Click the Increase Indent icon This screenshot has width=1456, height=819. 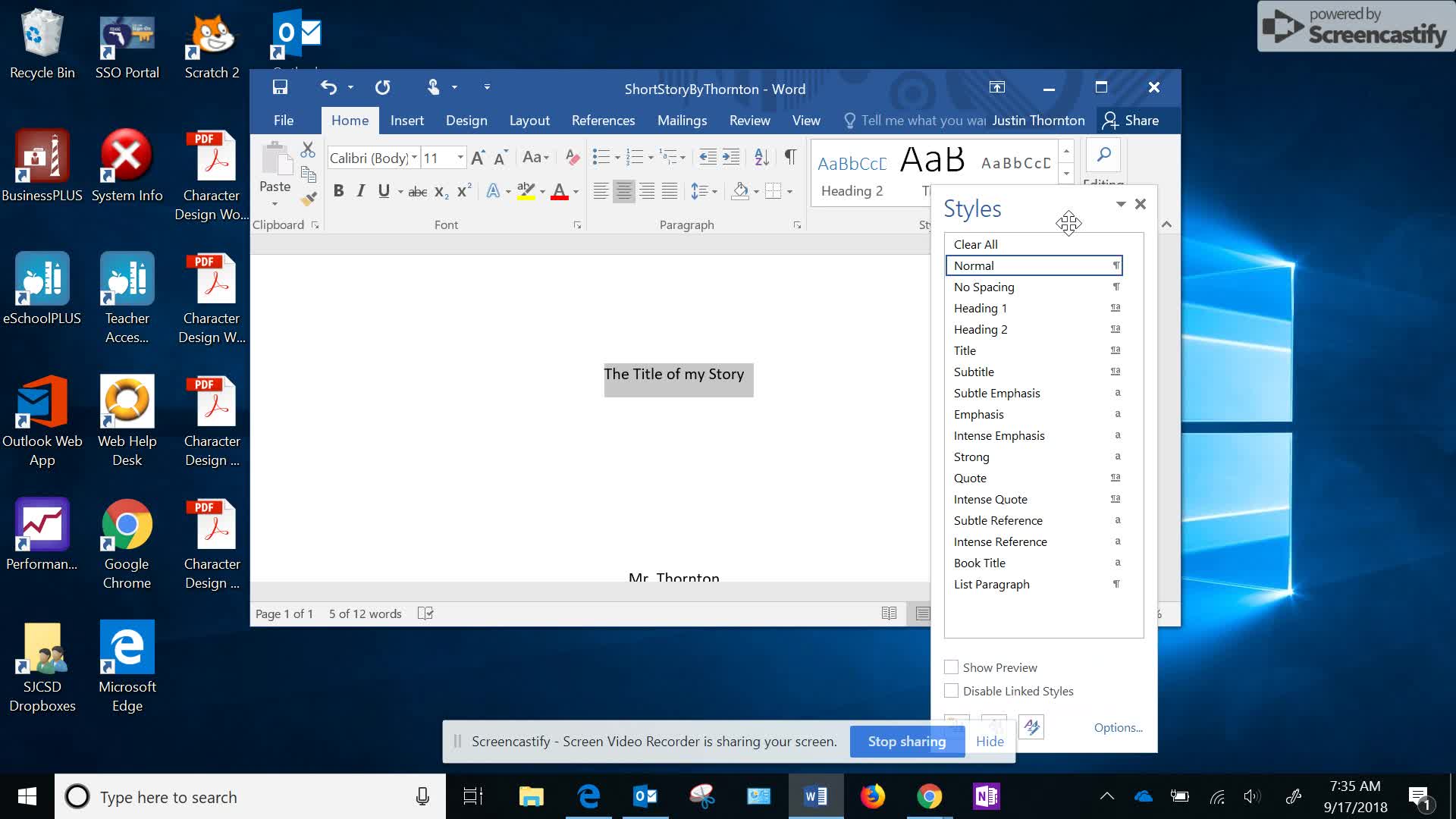coord(730,157)
